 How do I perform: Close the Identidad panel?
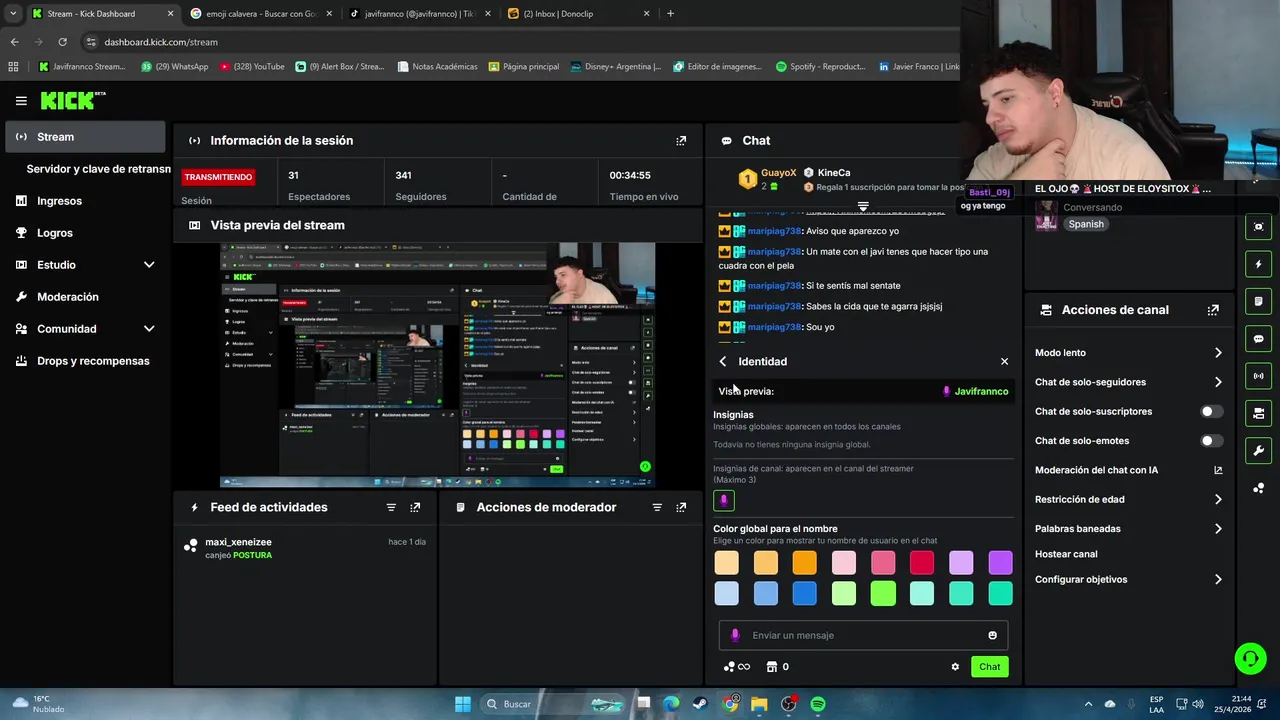(x=1004, y=362)
